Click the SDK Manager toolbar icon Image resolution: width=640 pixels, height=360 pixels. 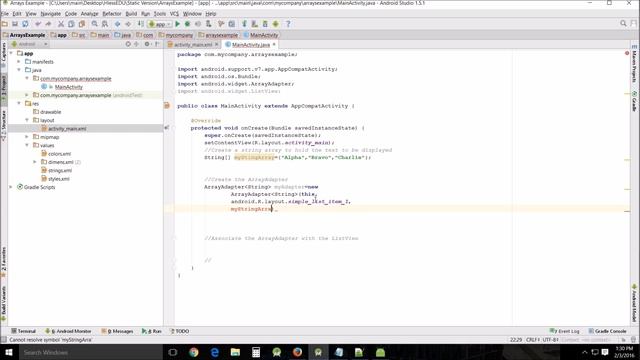coord(265,24)
